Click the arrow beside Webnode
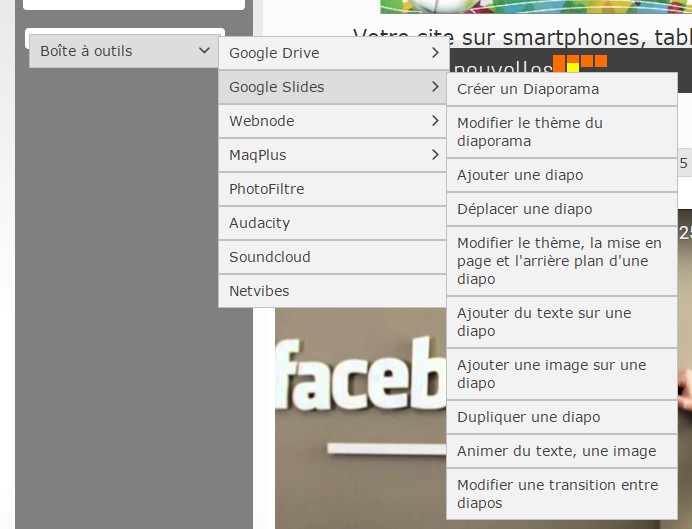The image size is (692, 529). tap(435, 120)
